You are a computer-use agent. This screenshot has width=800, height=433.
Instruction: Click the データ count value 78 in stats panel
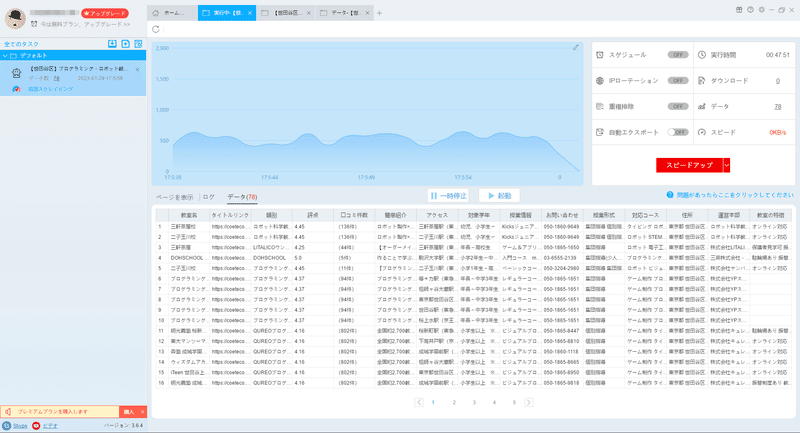coord(778,107)
